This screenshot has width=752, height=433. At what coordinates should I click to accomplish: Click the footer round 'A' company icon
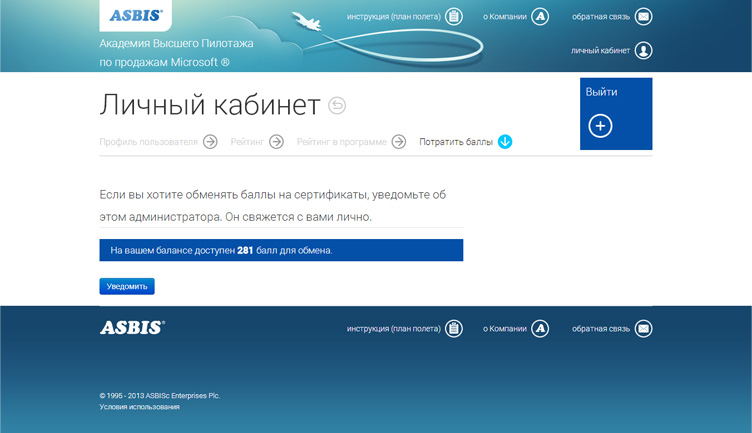[x=540, y=328]
